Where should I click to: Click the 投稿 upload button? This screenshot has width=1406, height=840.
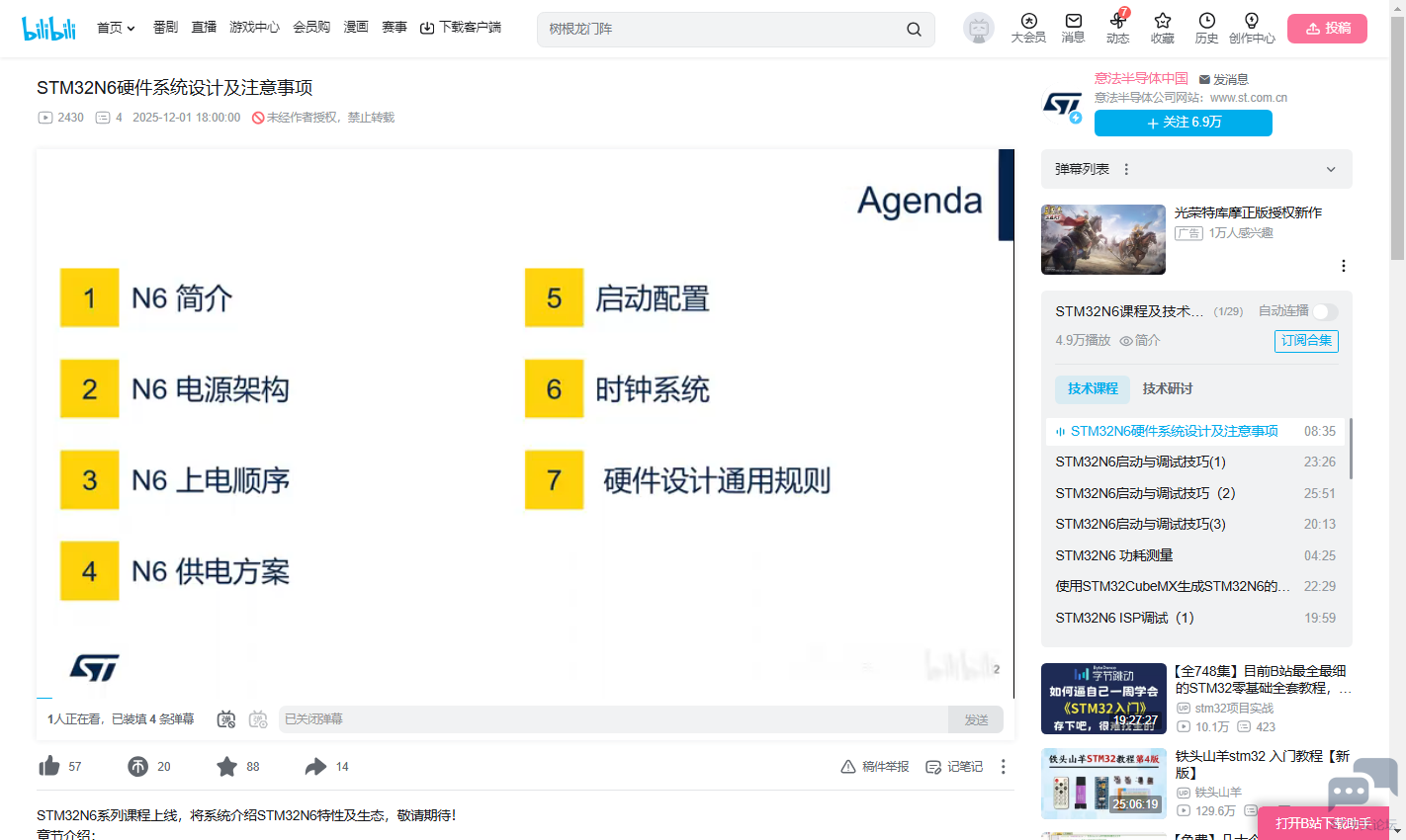(1327, 29)
